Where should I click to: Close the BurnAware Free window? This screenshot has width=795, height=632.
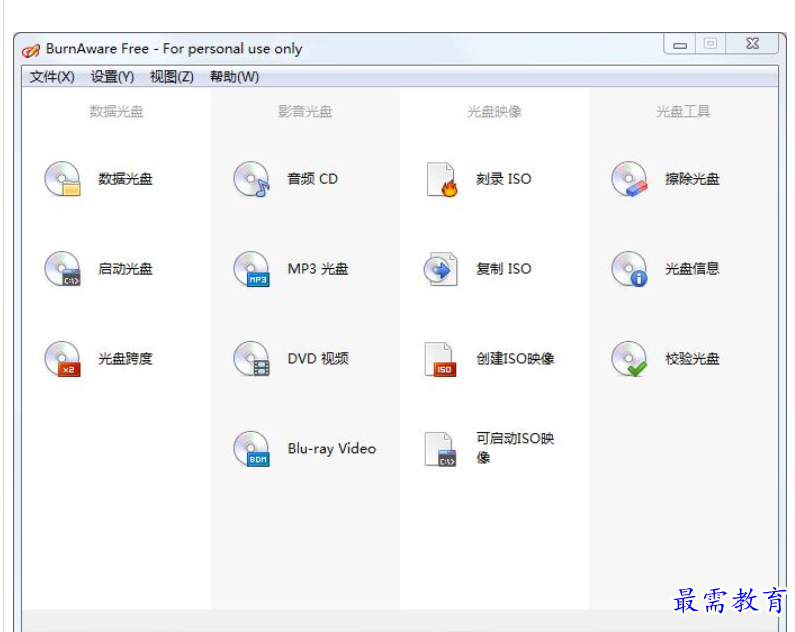[x=752, y=44]
